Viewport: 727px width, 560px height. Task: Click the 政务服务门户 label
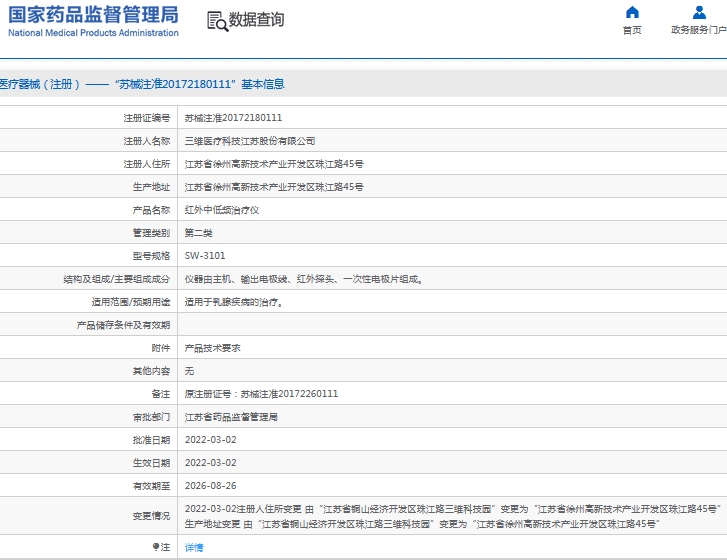pos(699,30)
